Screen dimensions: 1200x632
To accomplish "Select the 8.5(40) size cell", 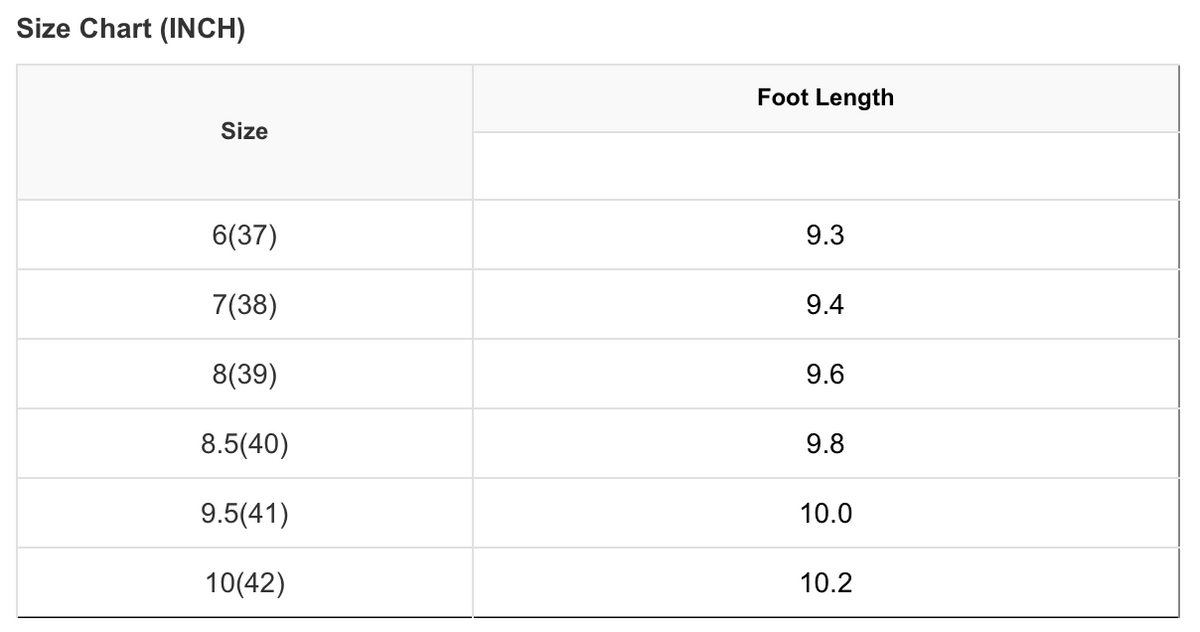I will click(x=245, y=443).
